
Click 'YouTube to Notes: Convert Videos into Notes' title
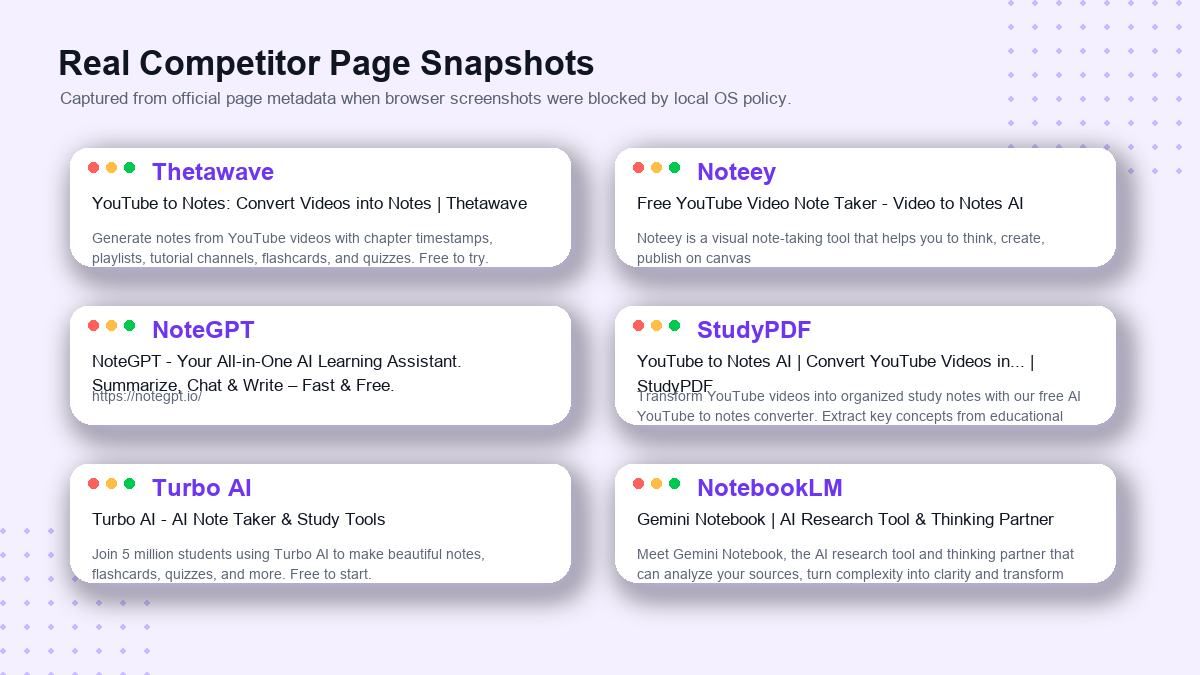(x=309, y=203)
